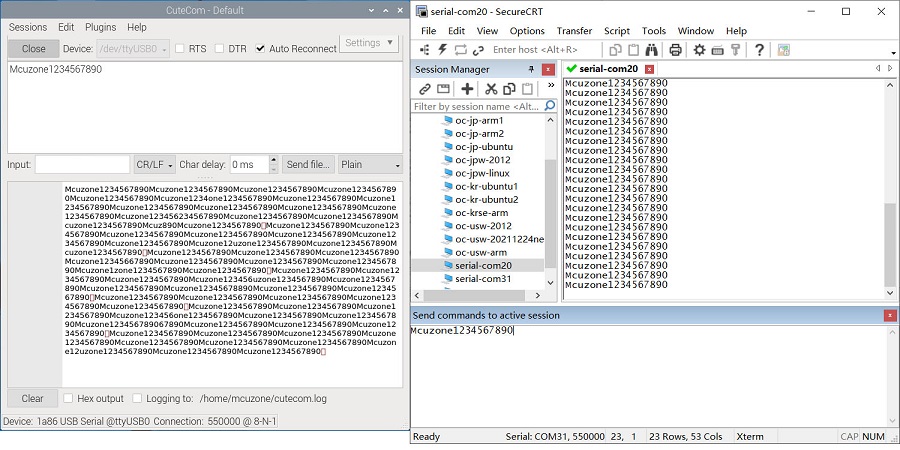
Task: Open Find with the binoculars icon
Action: click(x=651, y=50)
